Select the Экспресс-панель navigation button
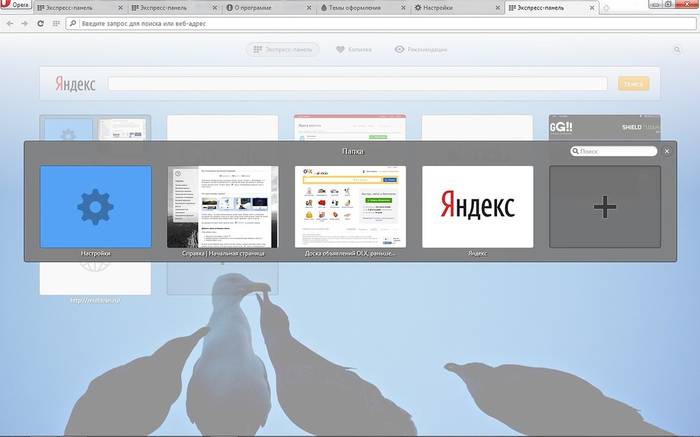 [283, 50]
